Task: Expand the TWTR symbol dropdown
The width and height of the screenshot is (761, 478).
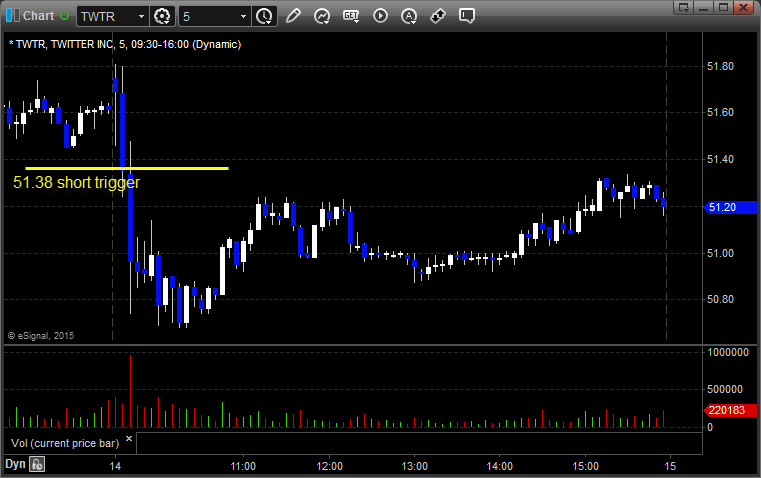Action: tap(141, 16)
